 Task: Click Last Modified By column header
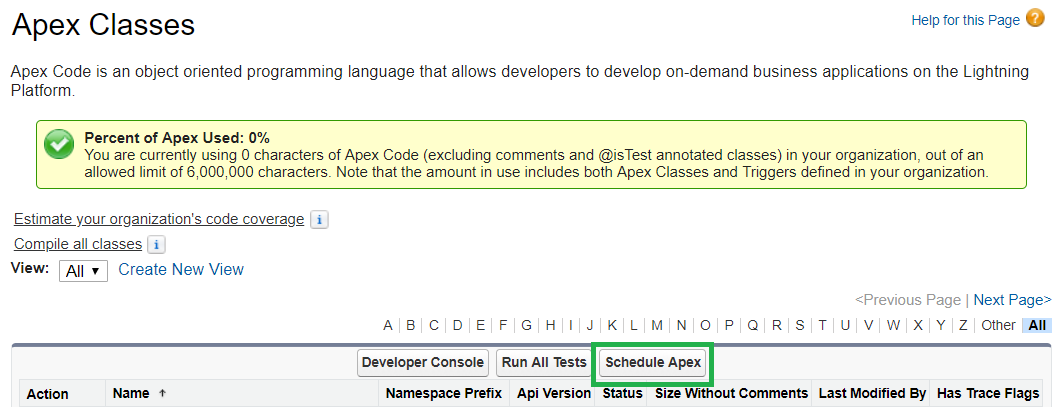pos(872,393)
